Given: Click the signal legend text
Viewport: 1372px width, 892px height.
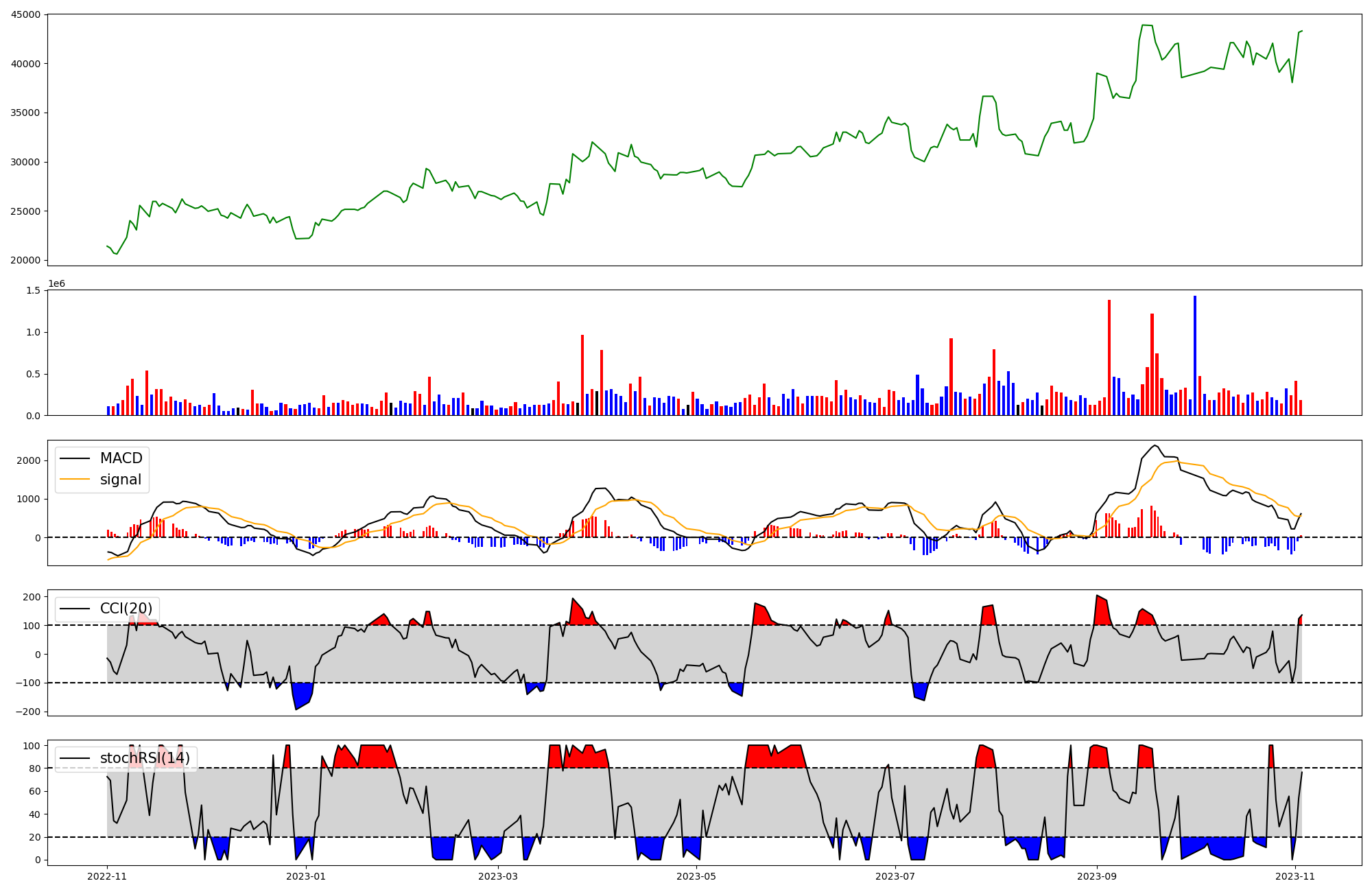Looking at the screenshot, I should (x=121, y=480).
